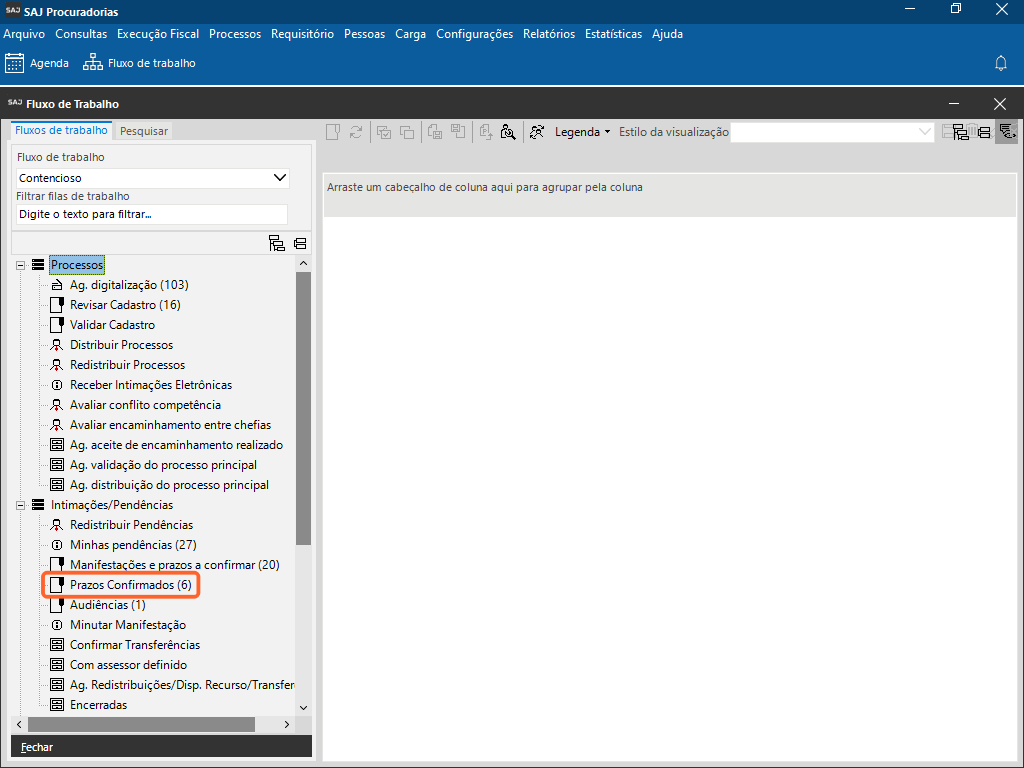This screenshot has width=1024, height=768.
Task: Select Prazos Confirmados (6) queue
Action: tap(130, 585)
